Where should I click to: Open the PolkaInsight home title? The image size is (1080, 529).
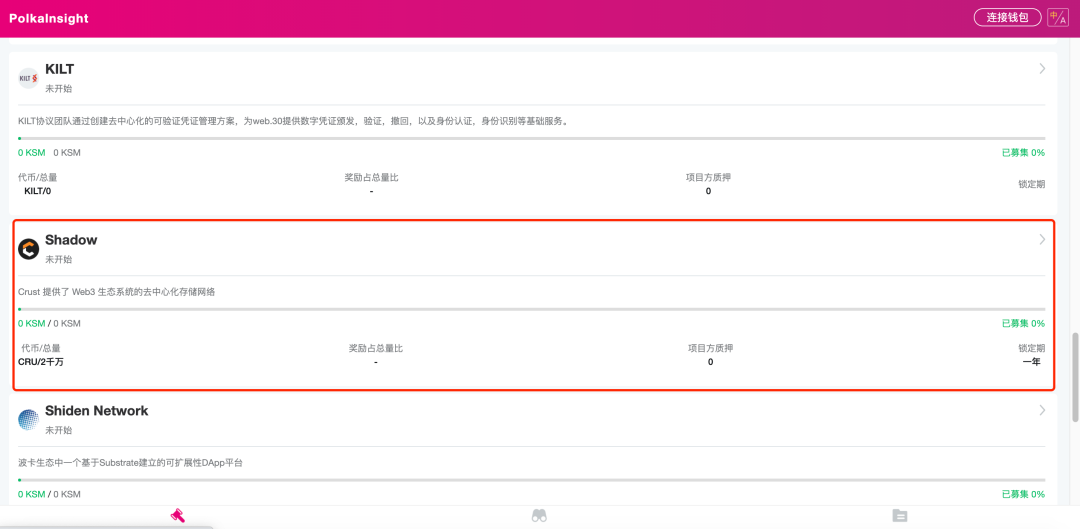click(49, 19)
